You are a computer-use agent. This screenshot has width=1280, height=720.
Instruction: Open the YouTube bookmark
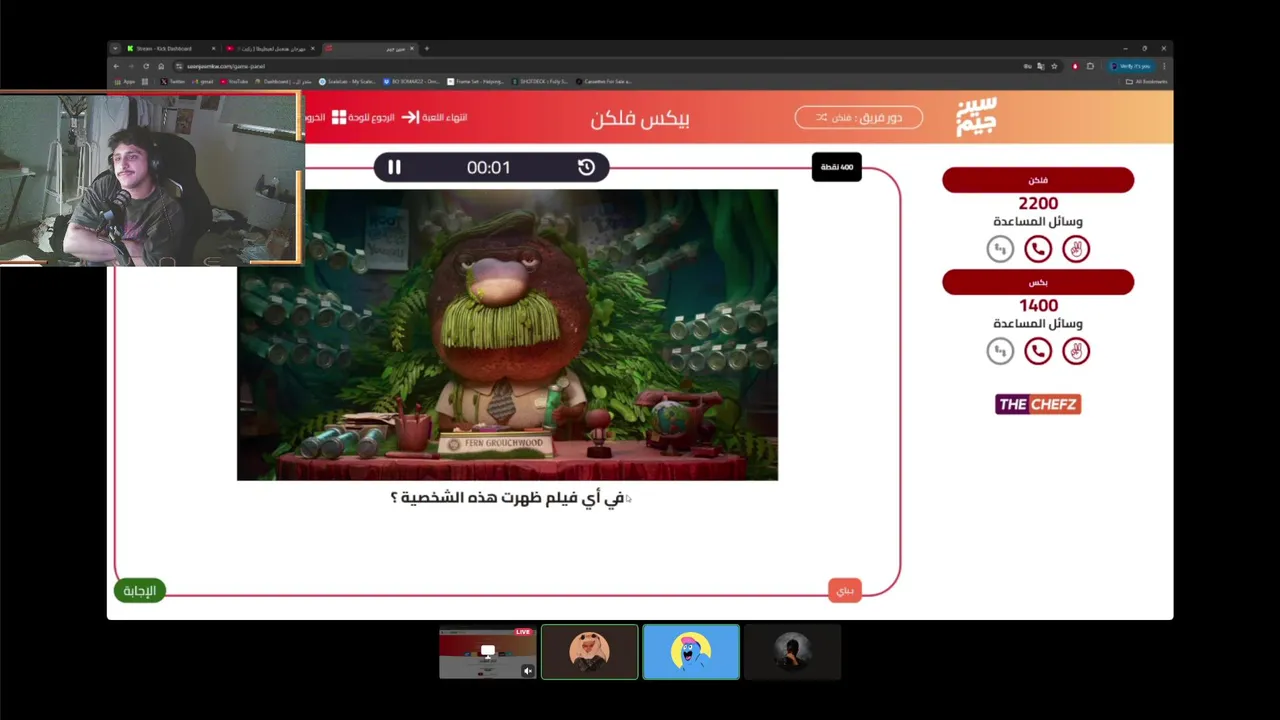(234, 81)
